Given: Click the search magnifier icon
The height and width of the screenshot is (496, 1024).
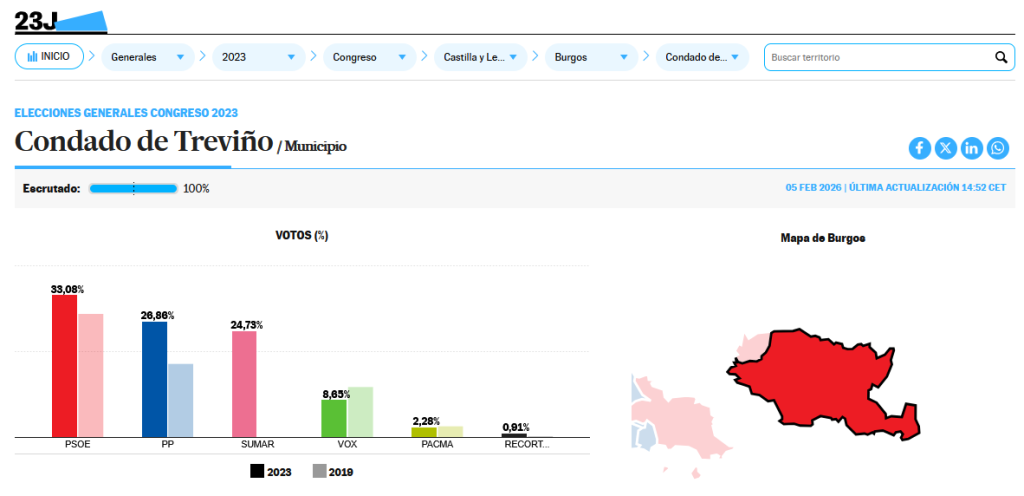Looking at the screenshot, I should pos(1000,58).
